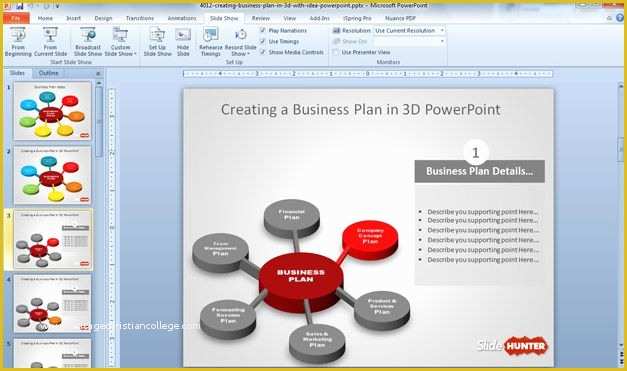Image resolution: width=627 pixels, height=371 pixels.
Task: Open PowerPoint Help question mark
Action: 620,18
